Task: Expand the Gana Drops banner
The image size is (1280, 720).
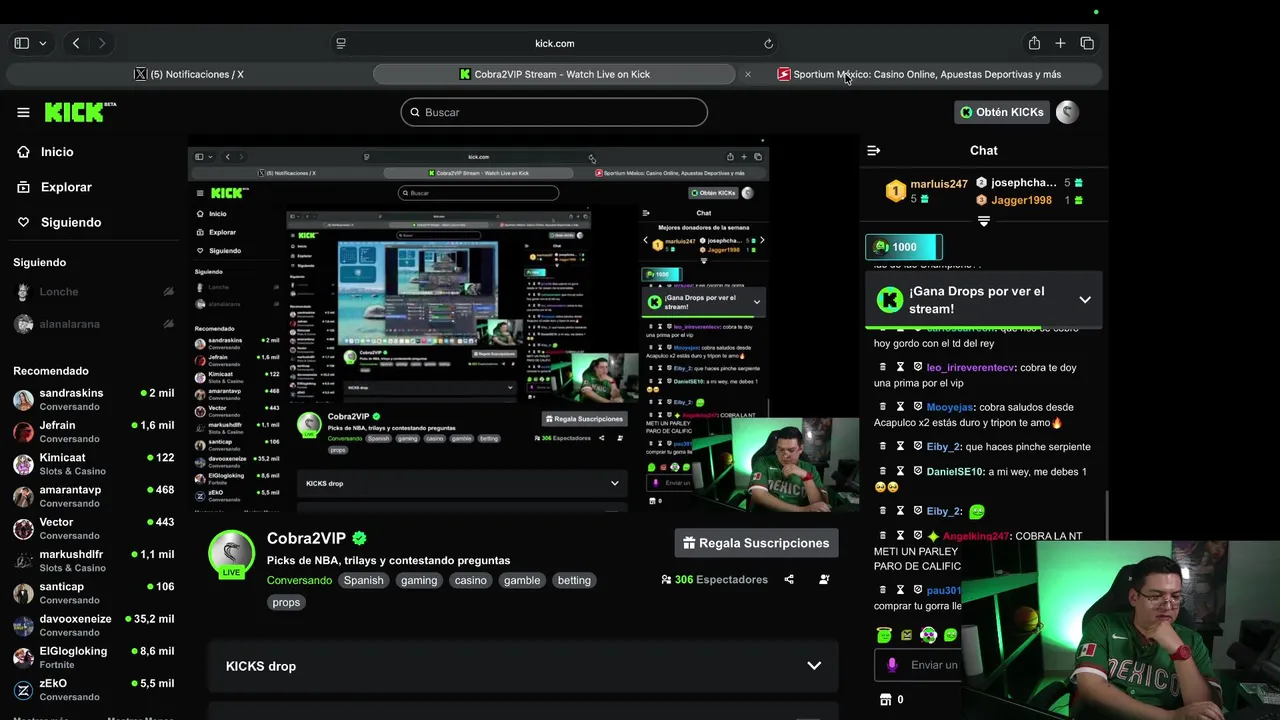Action: [x=1085, y=299]
